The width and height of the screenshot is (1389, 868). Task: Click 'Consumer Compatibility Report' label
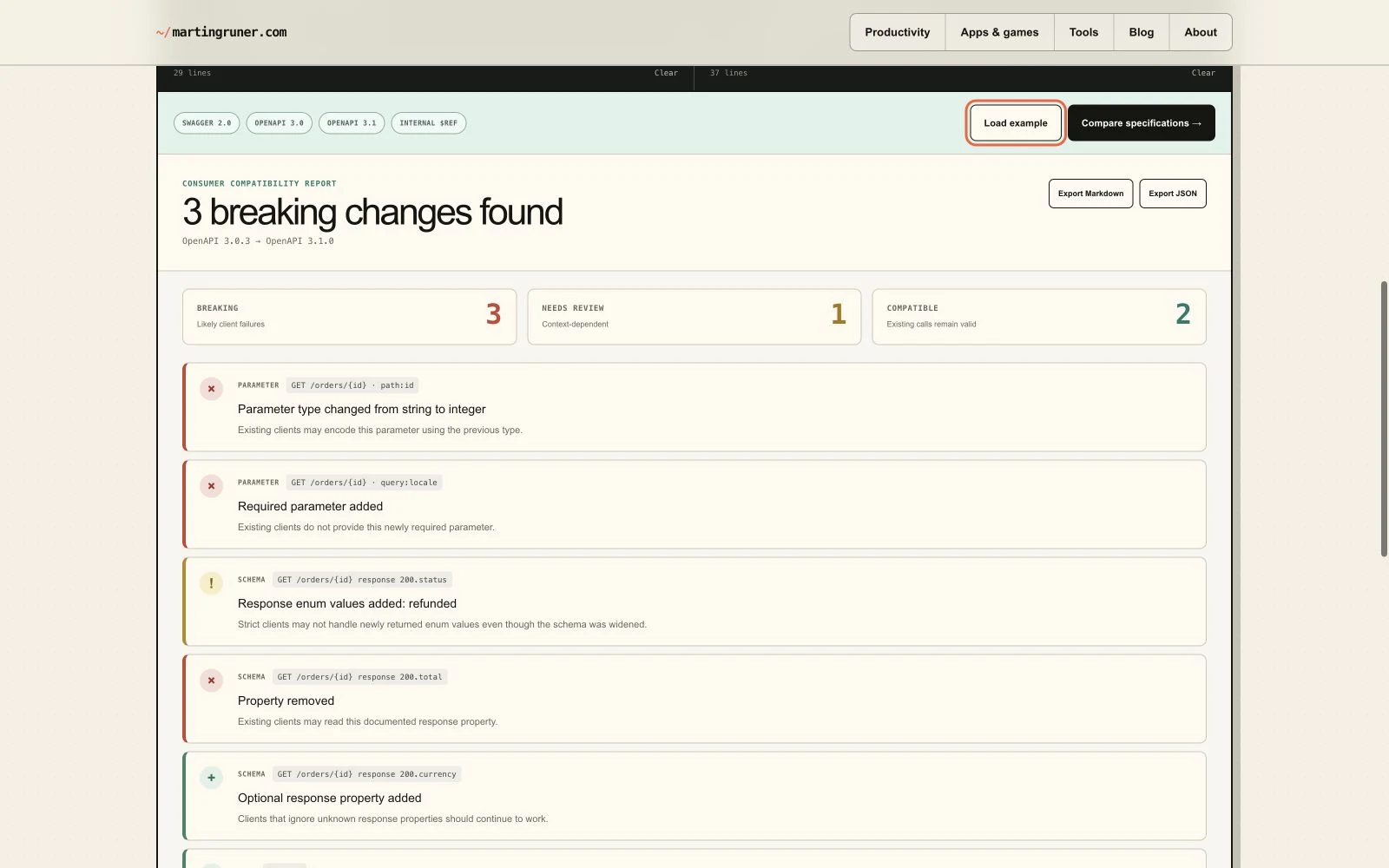259,183
